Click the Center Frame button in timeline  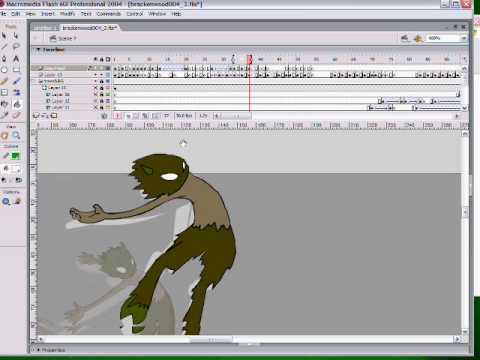click(117, 116)
